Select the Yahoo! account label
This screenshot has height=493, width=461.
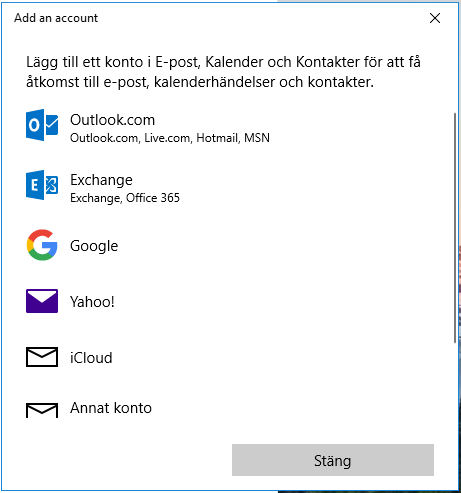coord(92,302)
